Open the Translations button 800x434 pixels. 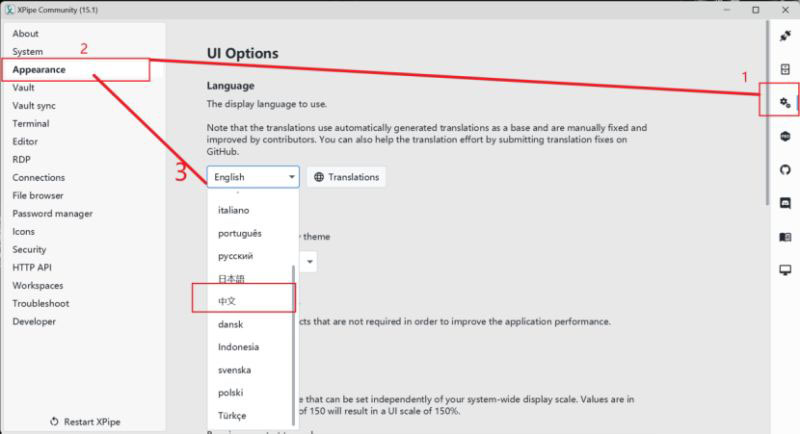point(346,177)
